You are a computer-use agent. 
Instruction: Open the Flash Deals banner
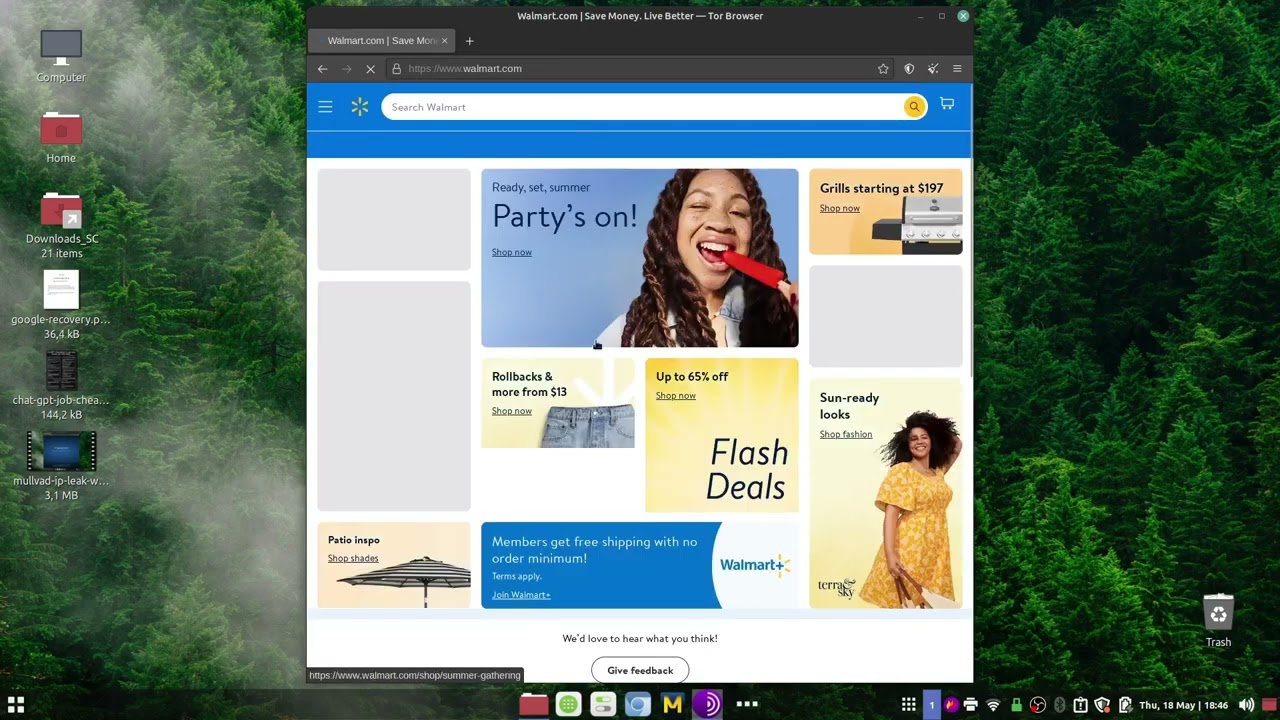[x=722, y=435]
